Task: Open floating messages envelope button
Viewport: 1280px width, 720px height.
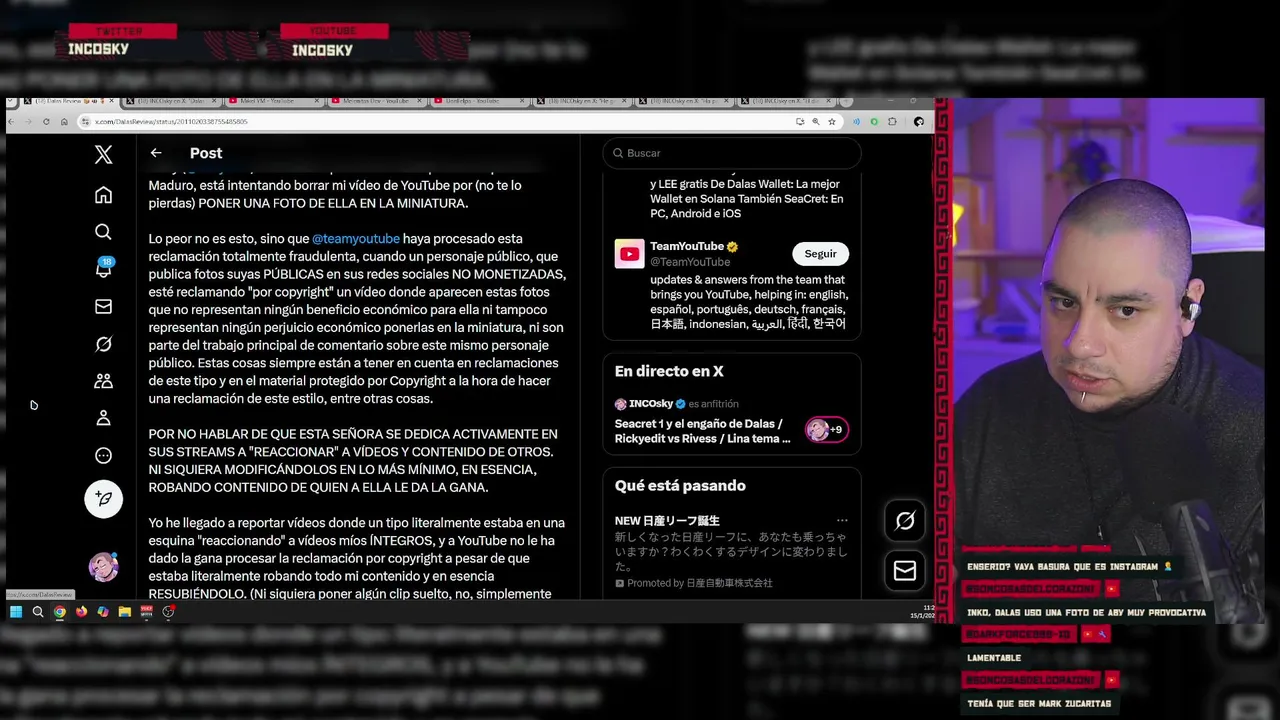Action: (905, 570)
